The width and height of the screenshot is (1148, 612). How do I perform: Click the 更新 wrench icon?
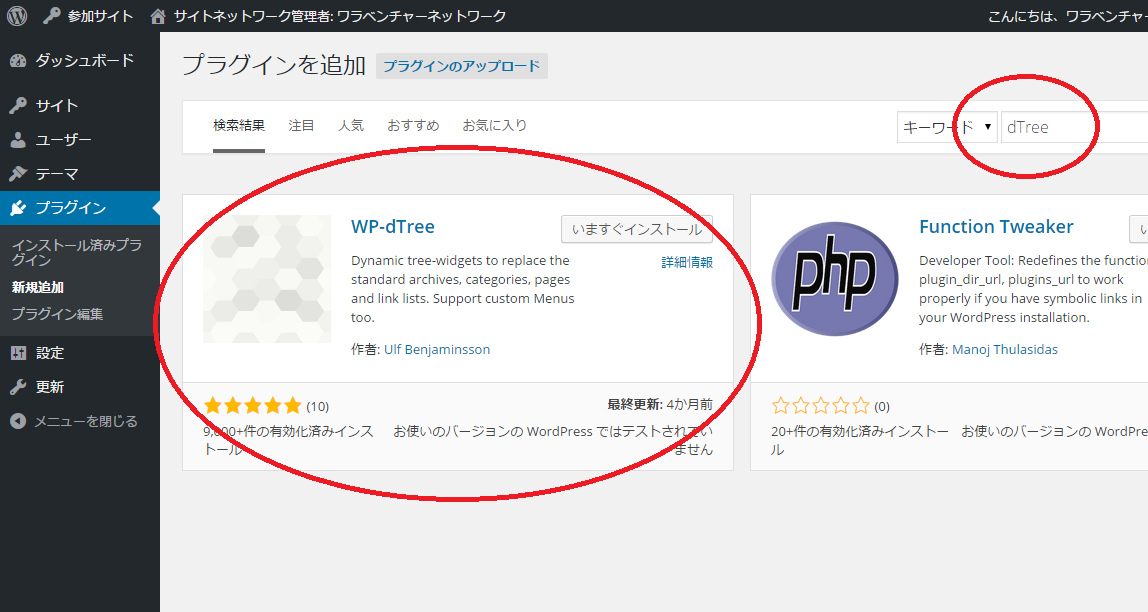18,387
